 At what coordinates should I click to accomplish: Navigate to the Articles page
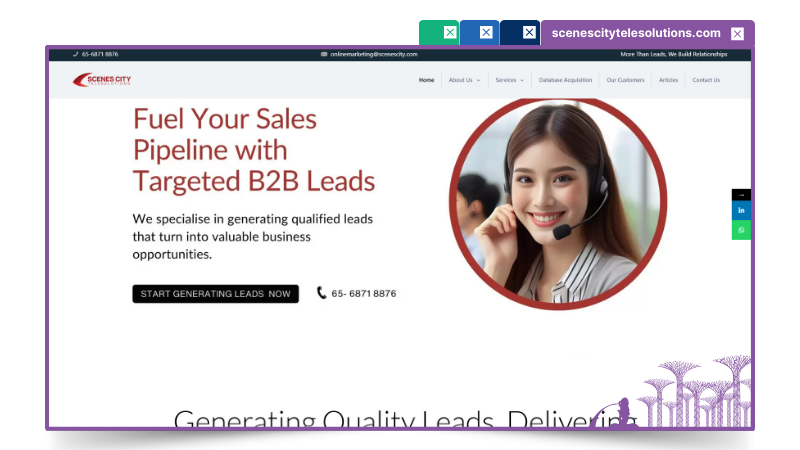click(668, 80)
